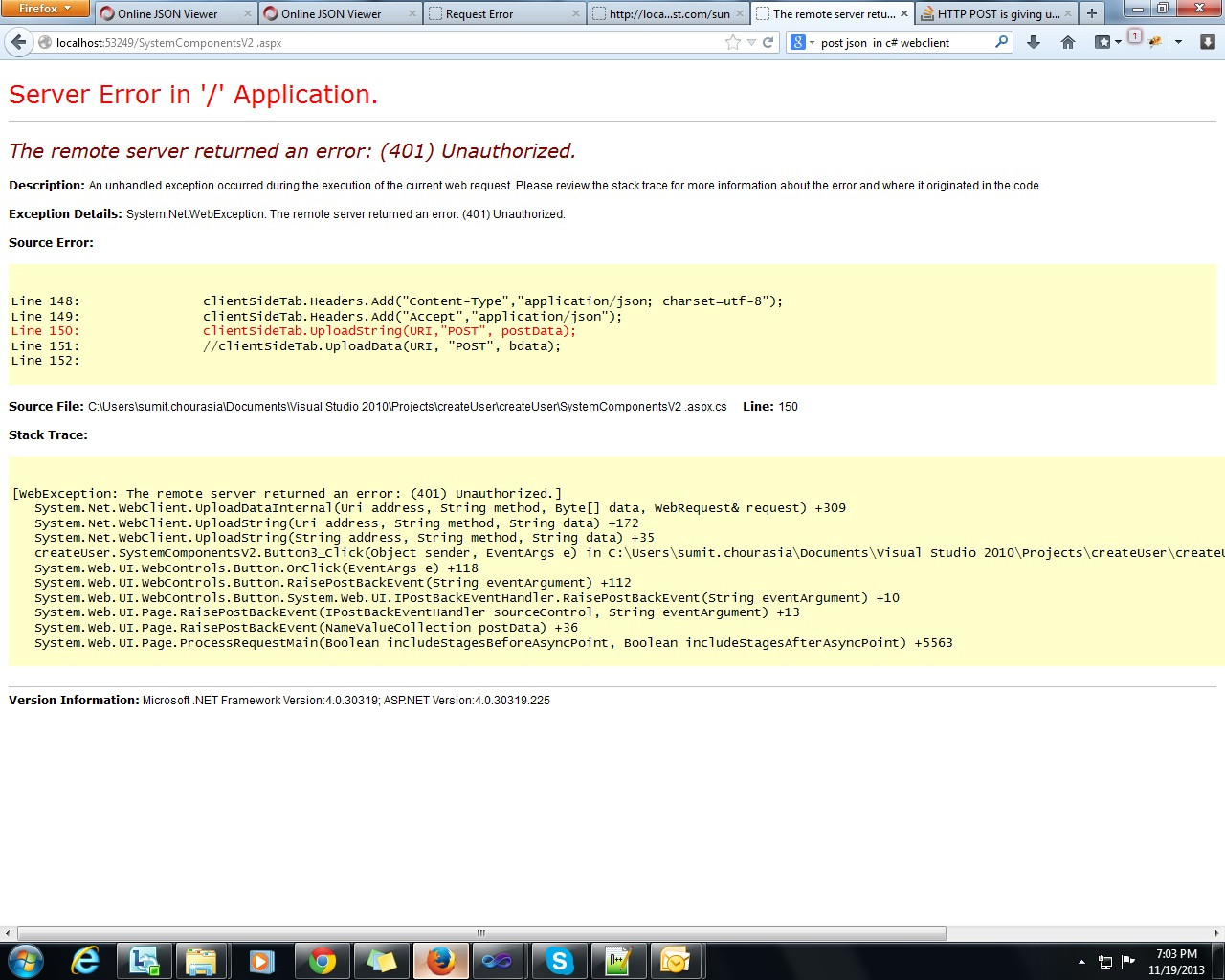Open Internet Explorer from the taskbar
The height and width of the screenshot is (980, 1225).
tap(84, 960)
